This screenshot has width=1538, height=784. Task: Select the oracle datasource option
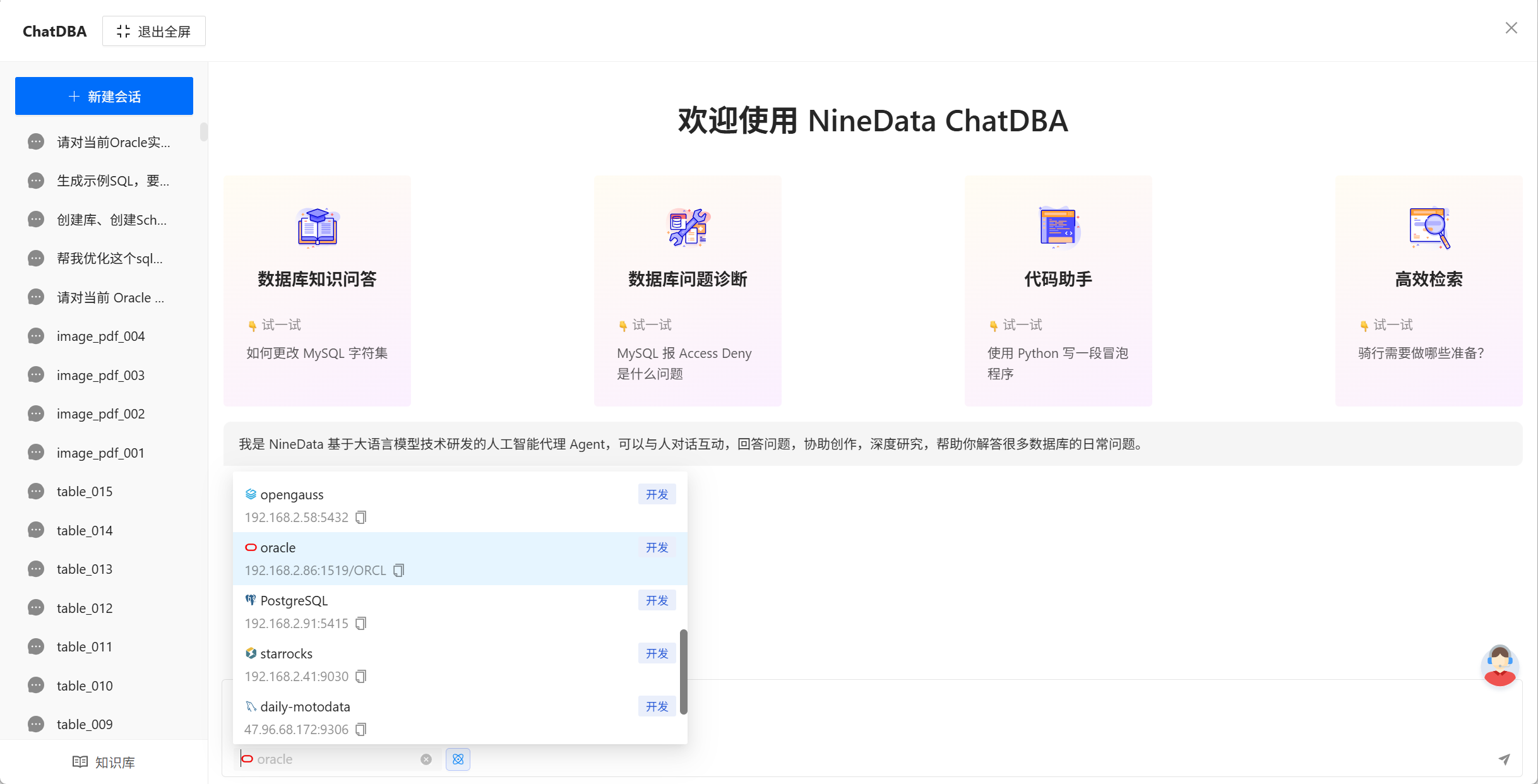click(x=460, y=559)
